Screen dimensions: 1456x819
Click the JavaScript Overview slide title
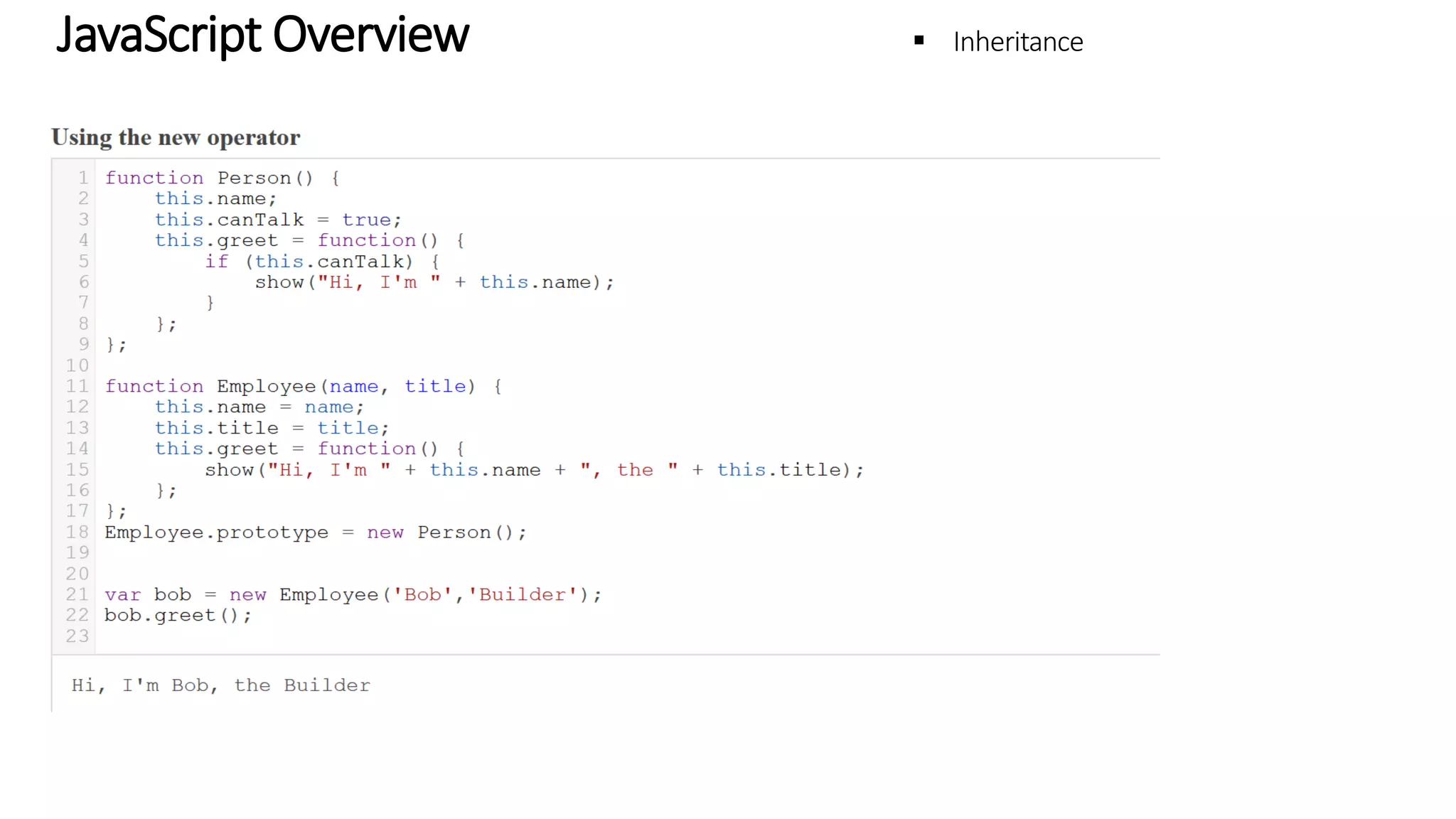262,35
